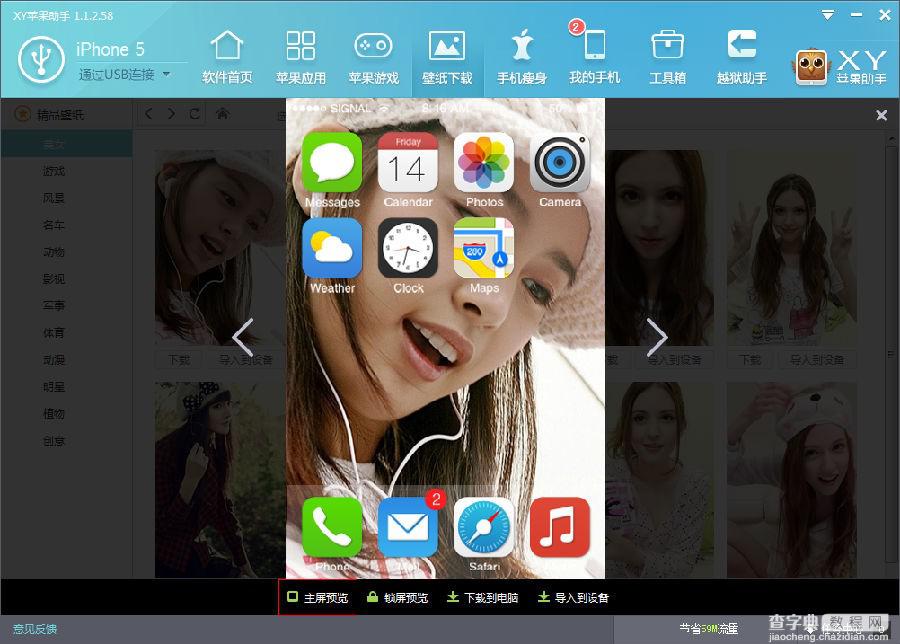
Task: Click 下载到电脑 download to computer
Action: 482,598
